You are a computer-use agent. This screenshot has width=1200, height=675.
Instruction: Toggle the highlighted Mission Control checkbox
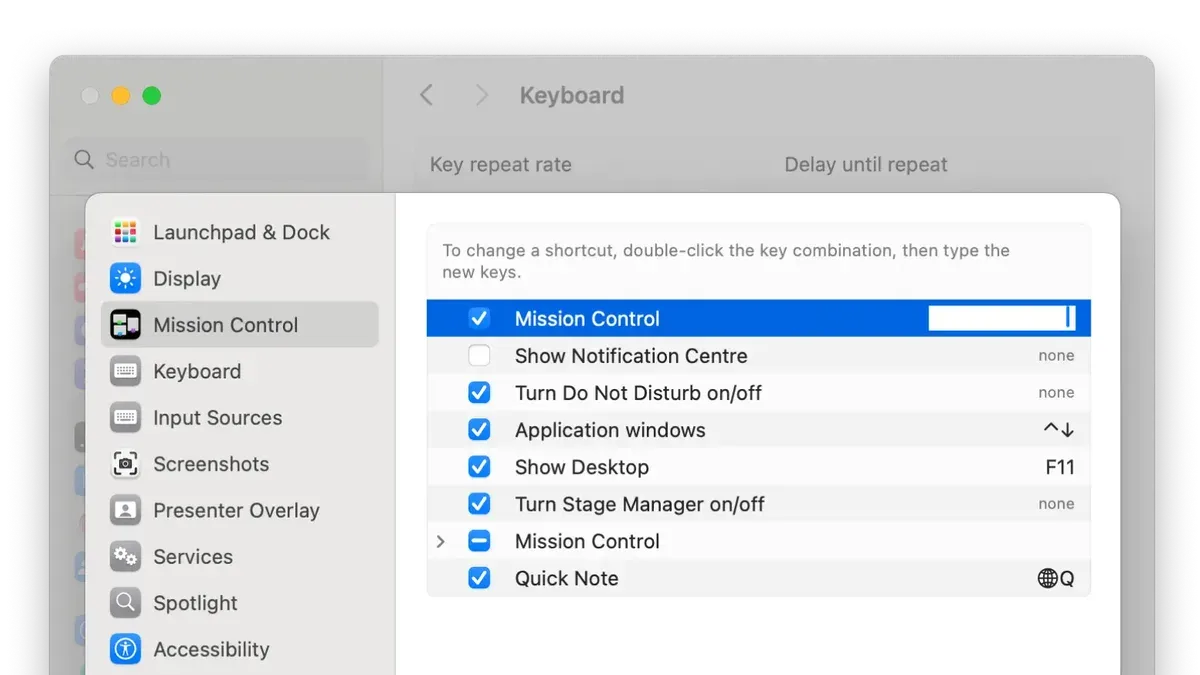(479, 319)
